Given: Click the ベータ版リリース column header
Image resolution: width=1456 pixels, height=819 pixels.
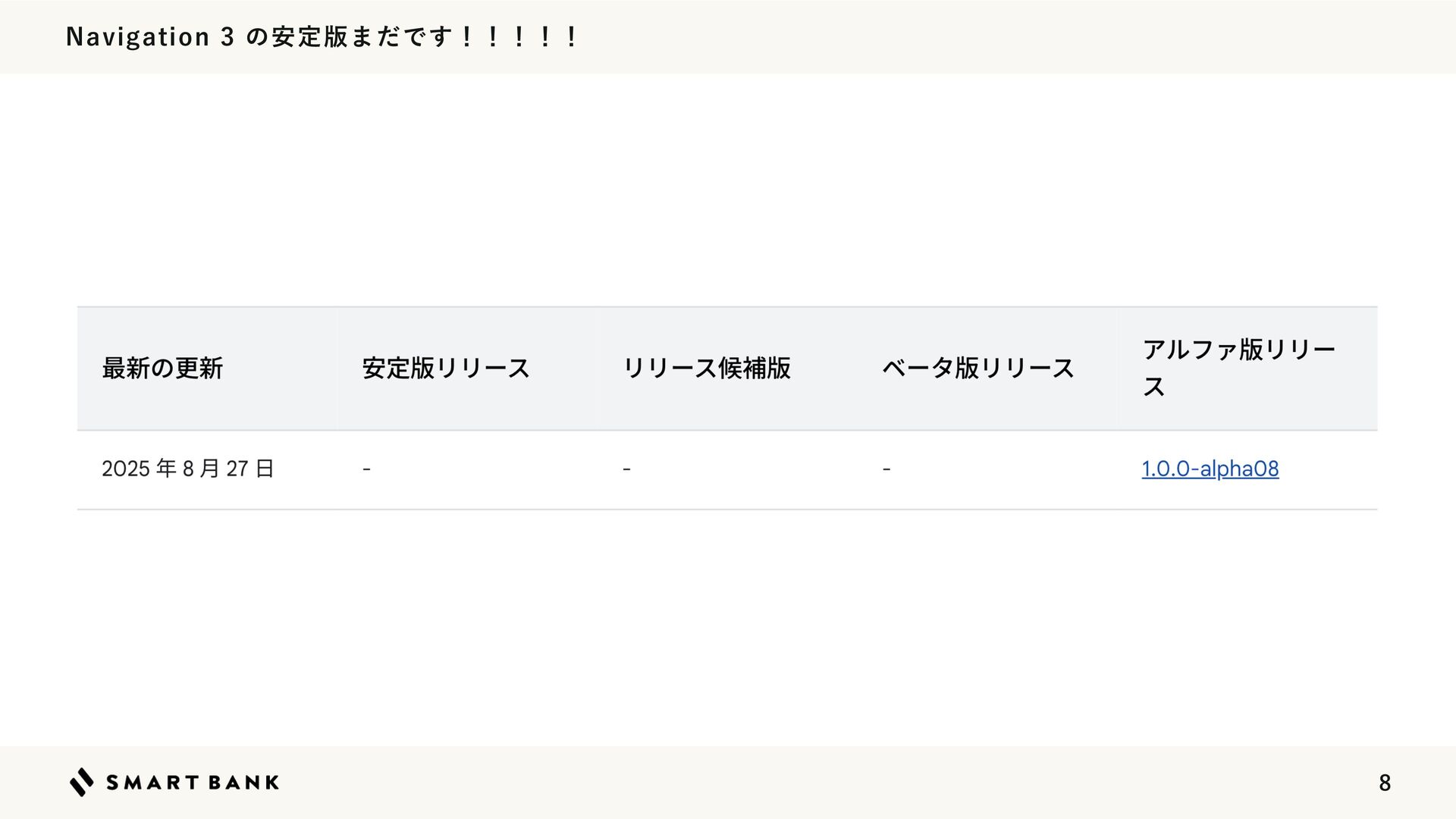Looking at the screenshot, I should pyautogui.click(x=978, y=369).
